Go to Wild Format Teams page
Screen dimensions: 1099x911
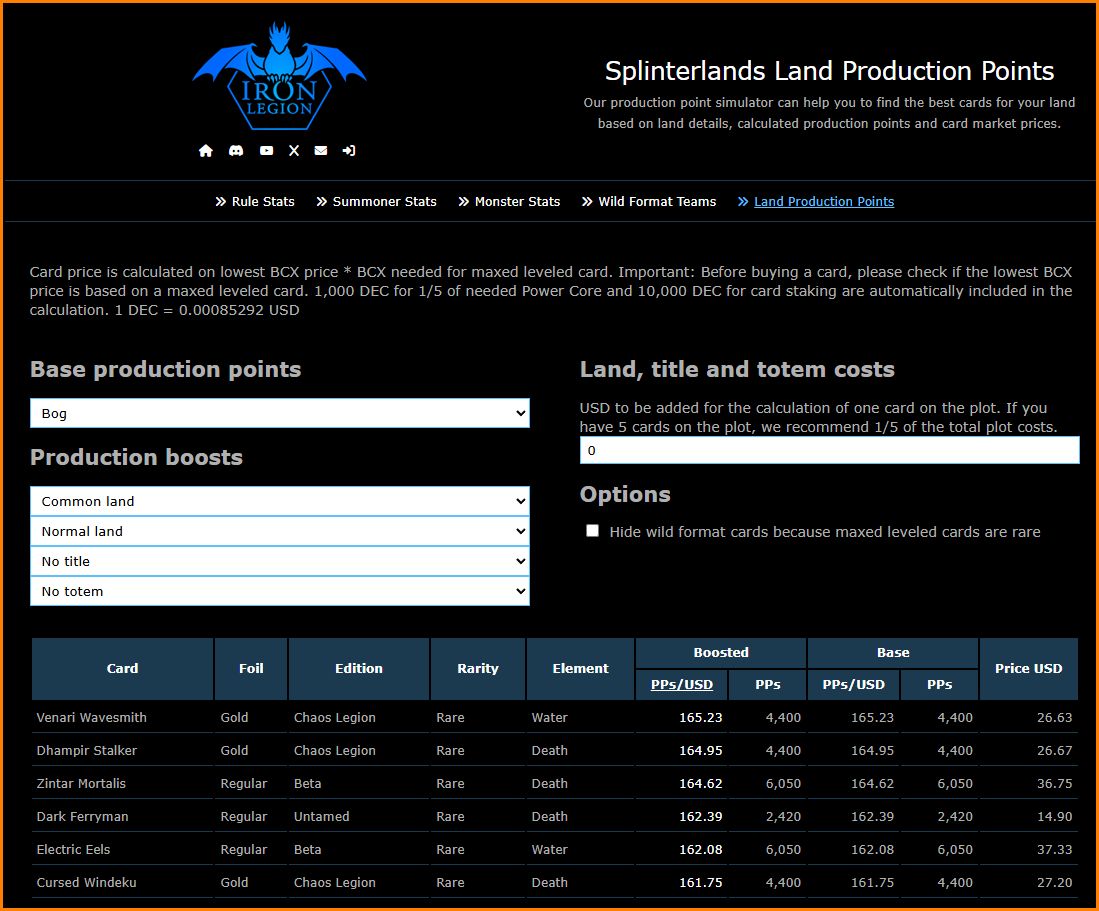[649, 202]
